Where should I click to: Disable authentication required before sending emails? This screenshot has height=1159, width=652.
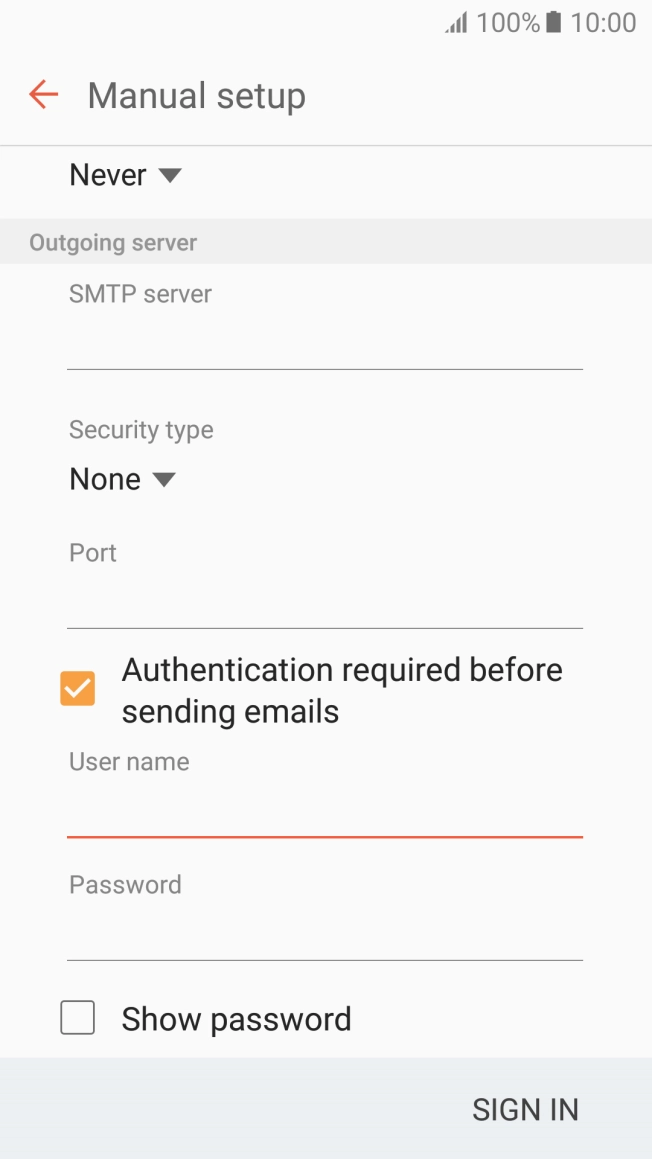(x=78, y=688)
